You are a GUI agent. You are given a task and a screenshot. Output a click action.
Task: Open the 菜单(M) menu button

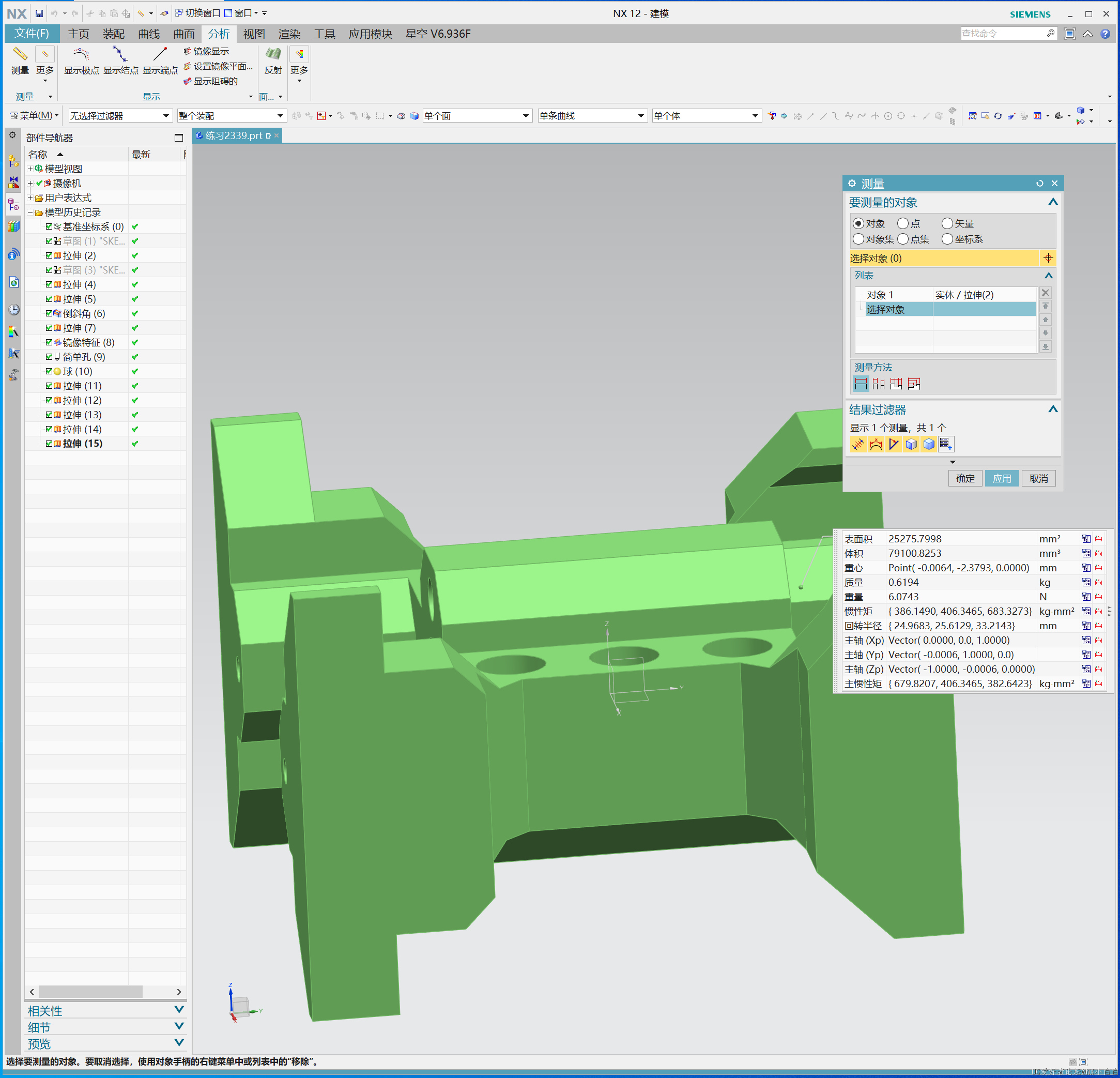[34, 116]
